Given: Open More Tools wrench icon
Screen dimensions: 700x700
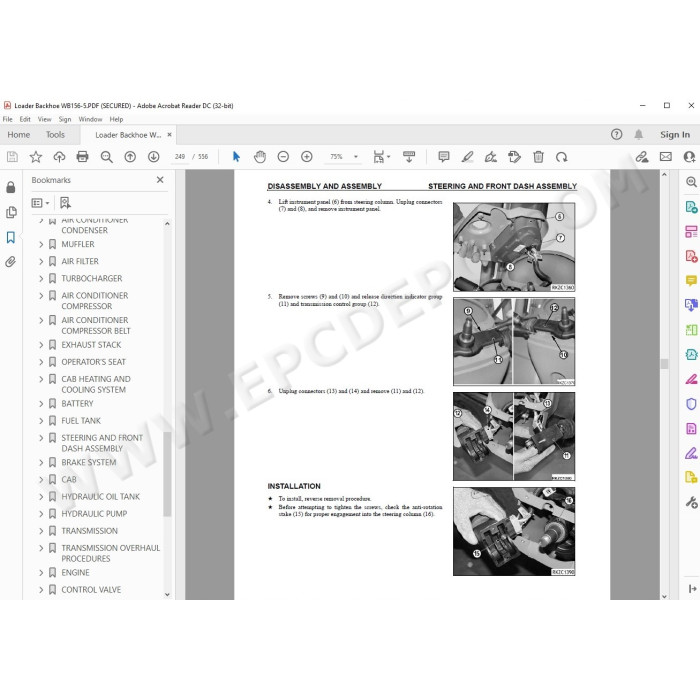Looking at the screenshot, I should (x=691, y=502).
